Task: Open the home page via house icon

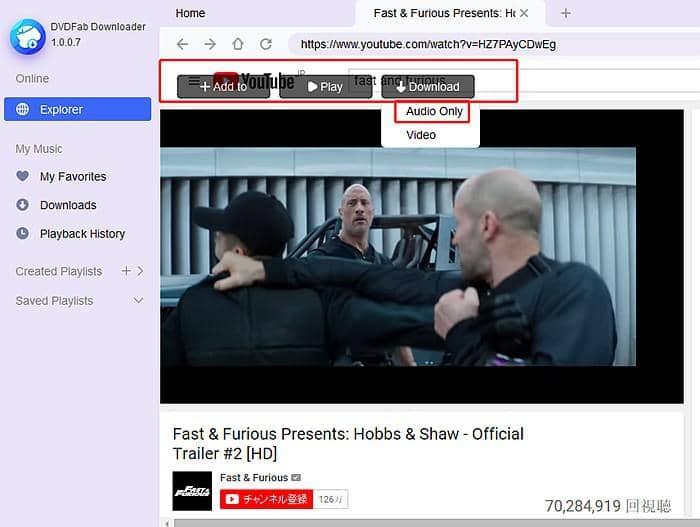Action: 238,44
